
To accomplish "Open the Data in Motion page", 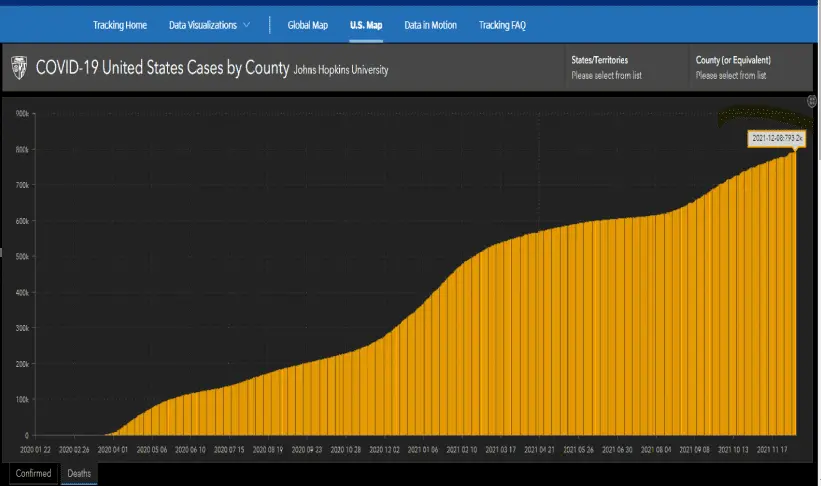I will (x=430, y=24).
